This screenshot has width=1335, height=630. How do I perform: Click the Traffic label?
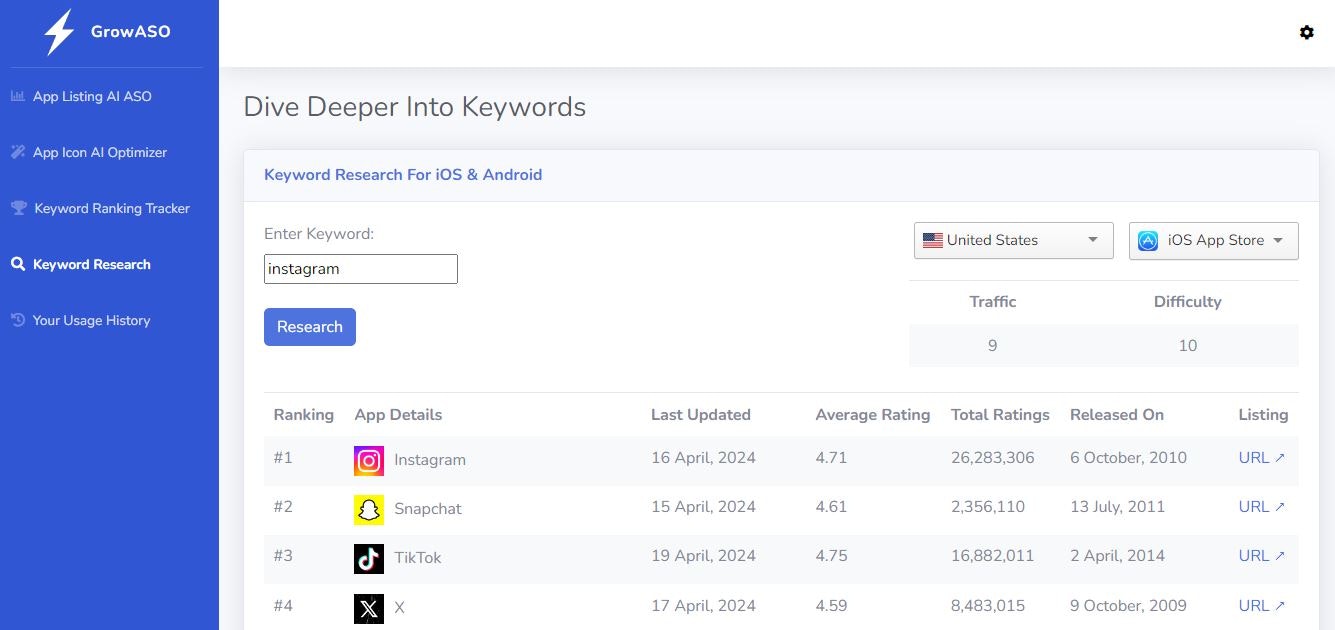click(993, 301)
